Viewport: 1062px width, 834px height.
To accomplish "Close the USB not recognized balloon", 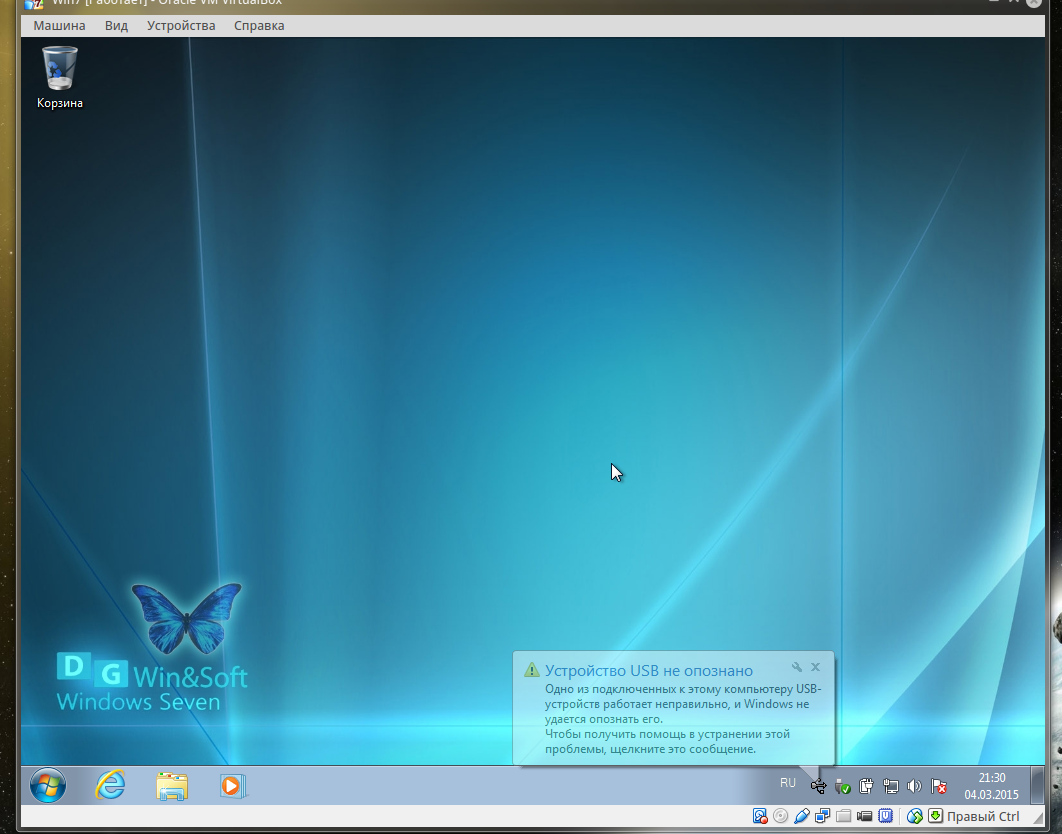I will (815, 667).
